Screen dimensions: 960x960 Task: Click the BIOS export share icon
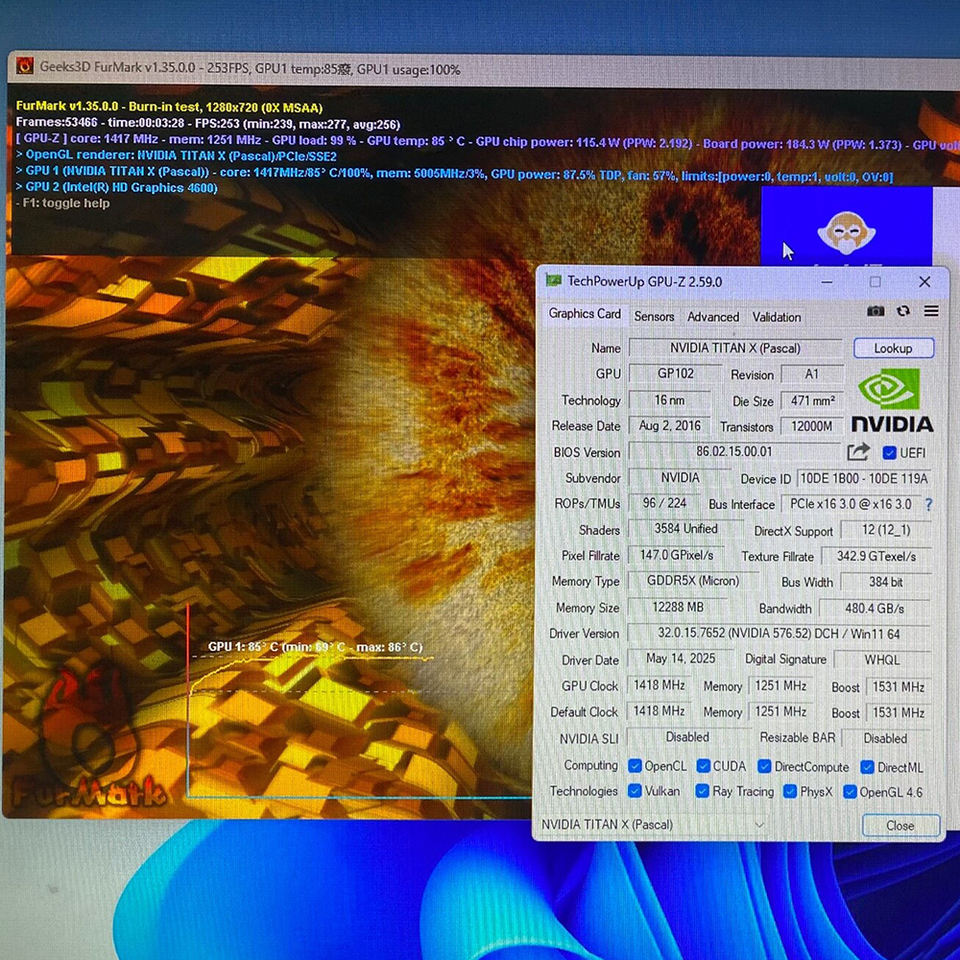858,452
